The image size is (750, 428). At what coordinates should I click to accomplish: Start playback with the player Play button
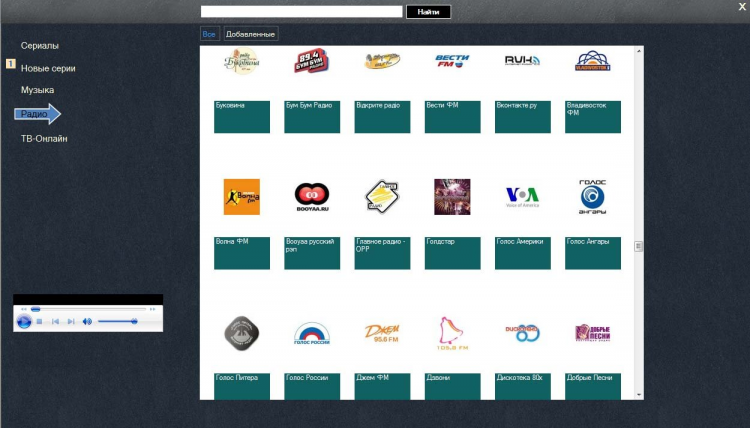23,321
